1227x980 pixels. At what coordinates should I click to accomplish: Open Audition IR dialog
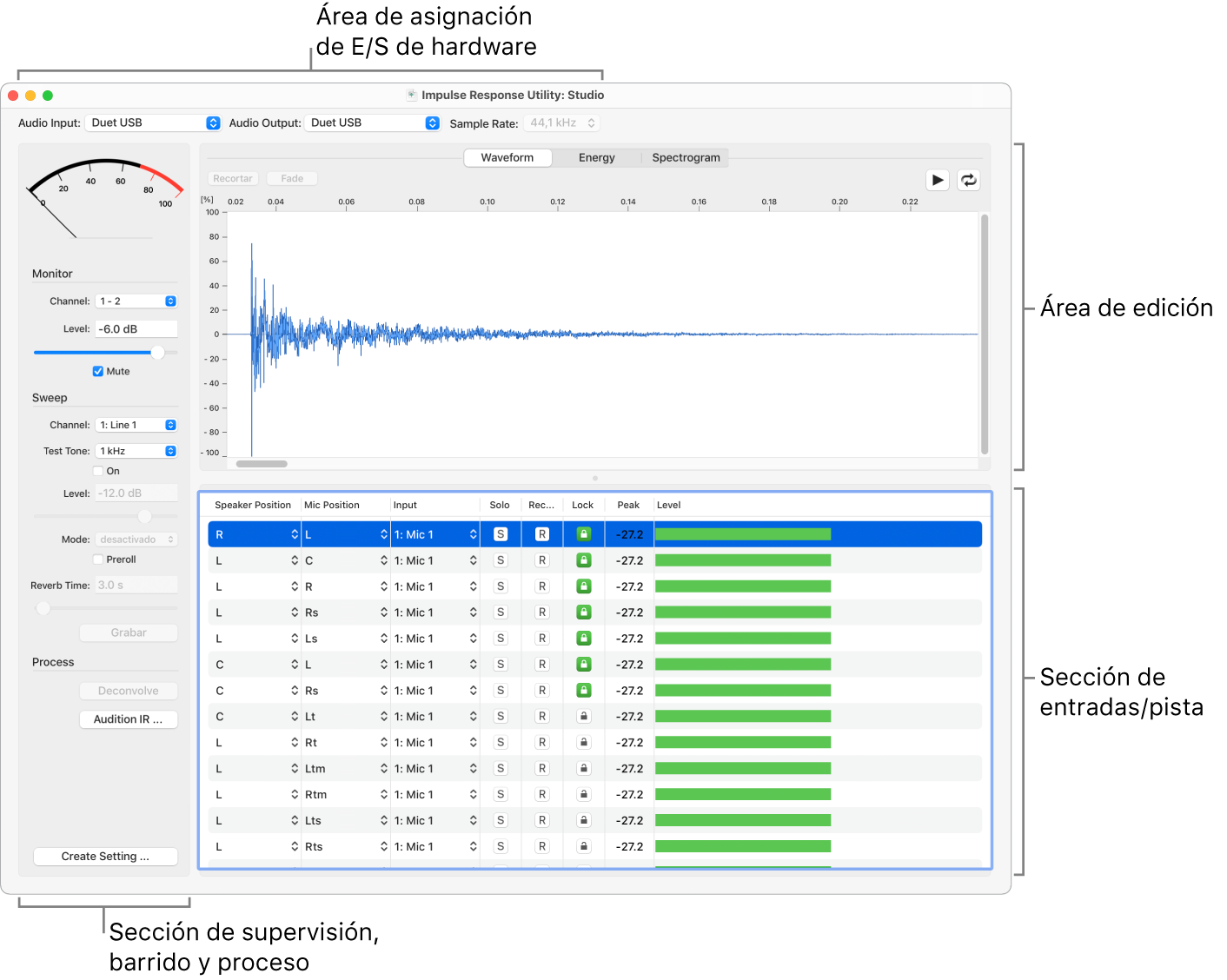pyautogui.click(x=129, y=719)
